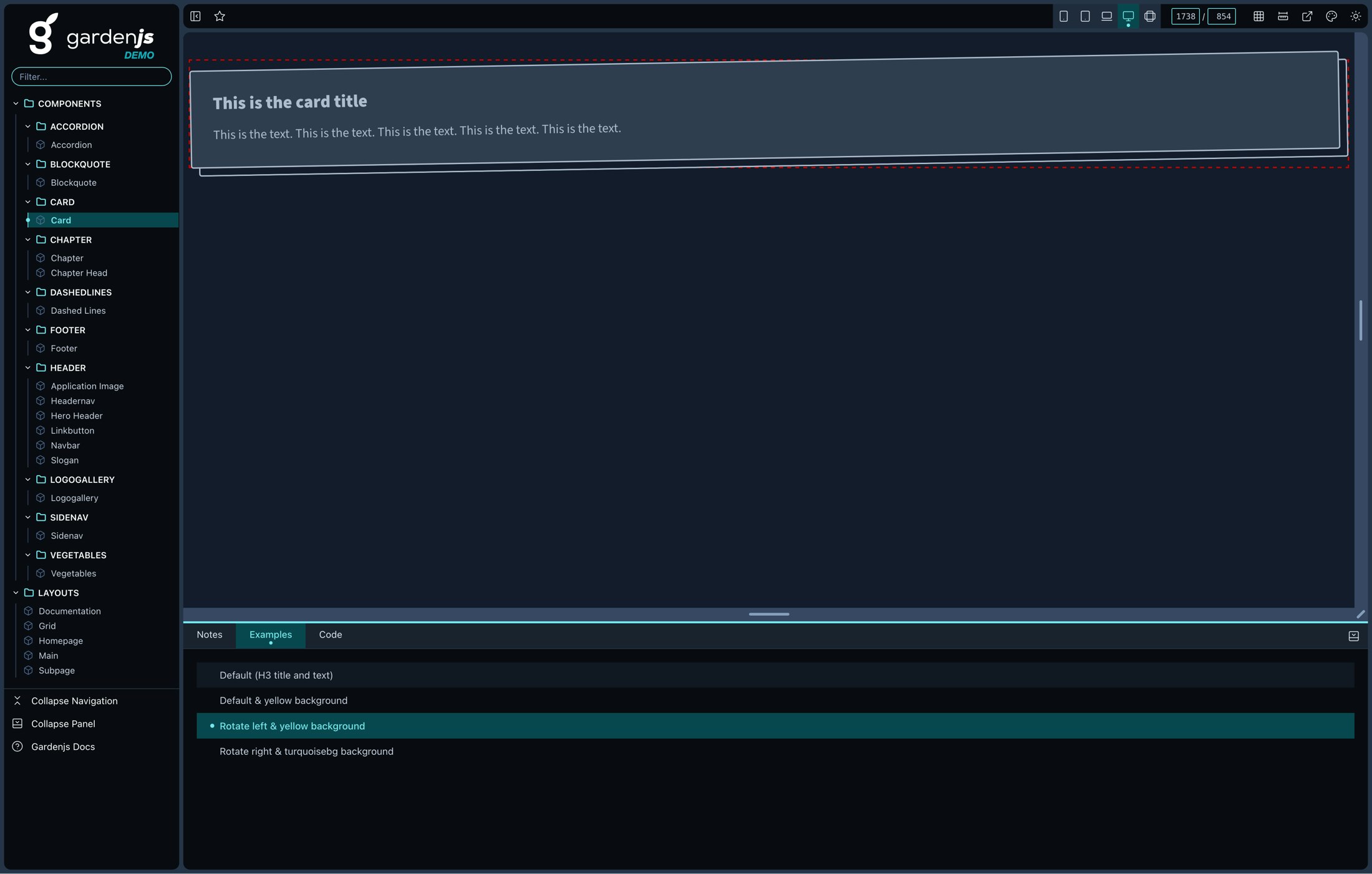Toggle sidebar with panel icon

pos(195,16)
